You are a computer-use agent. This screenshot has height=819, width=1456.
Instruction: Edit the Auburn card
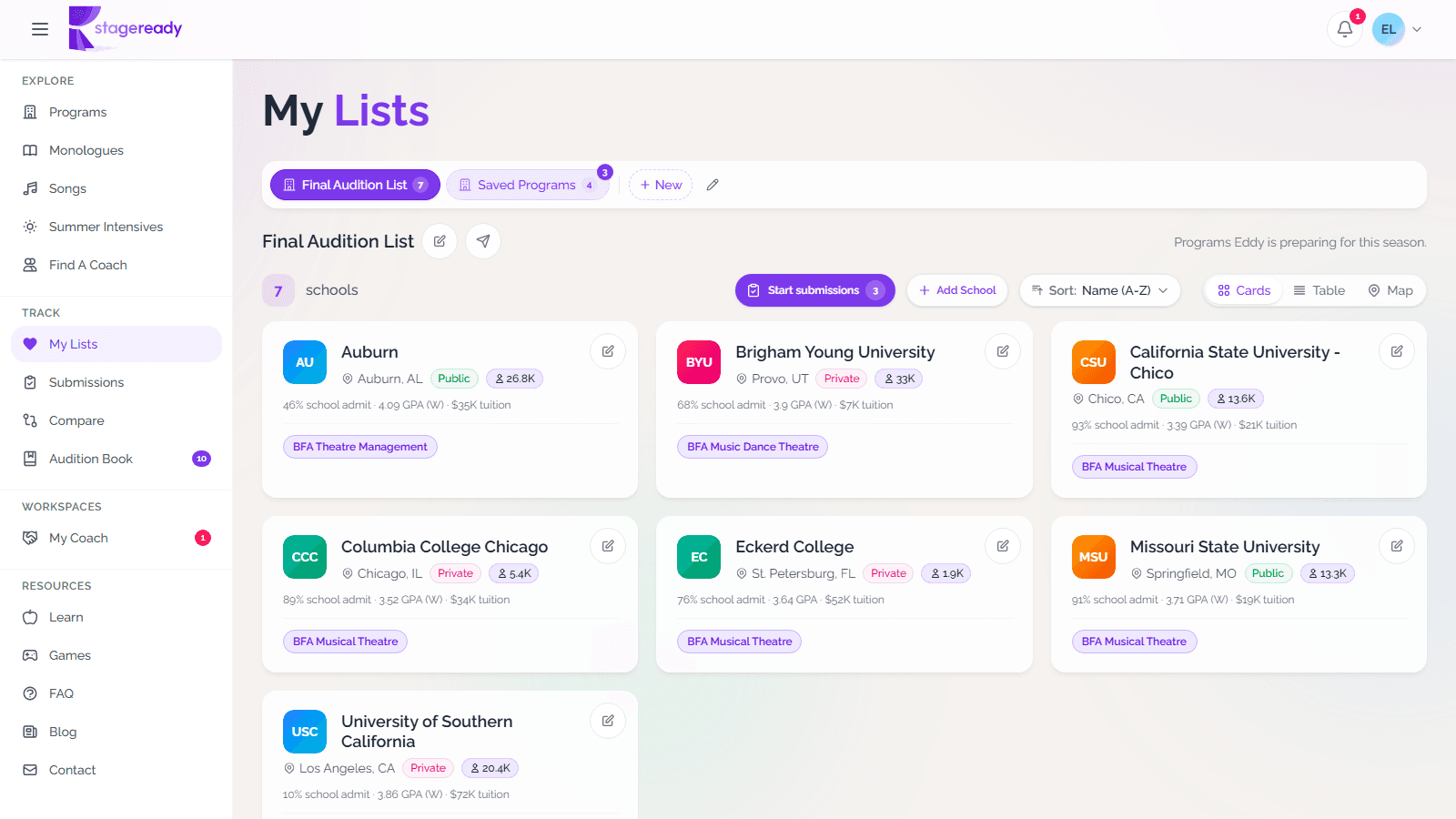(x=608, y=351)
